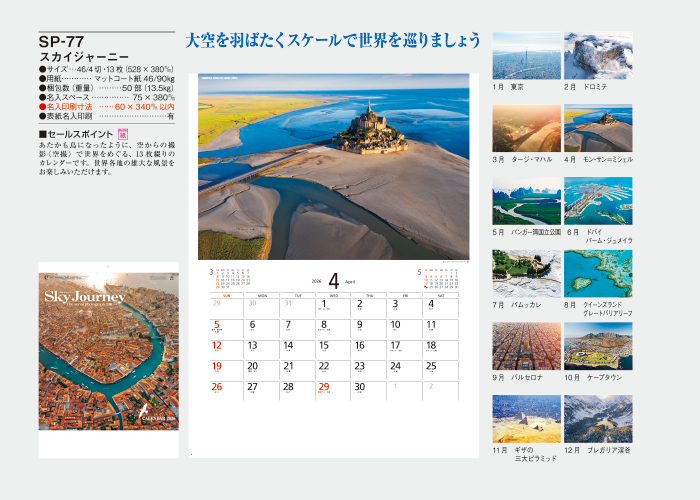Click the pink icon beside セールスポイント
The image size is (700, 500).
click(123, 133)
